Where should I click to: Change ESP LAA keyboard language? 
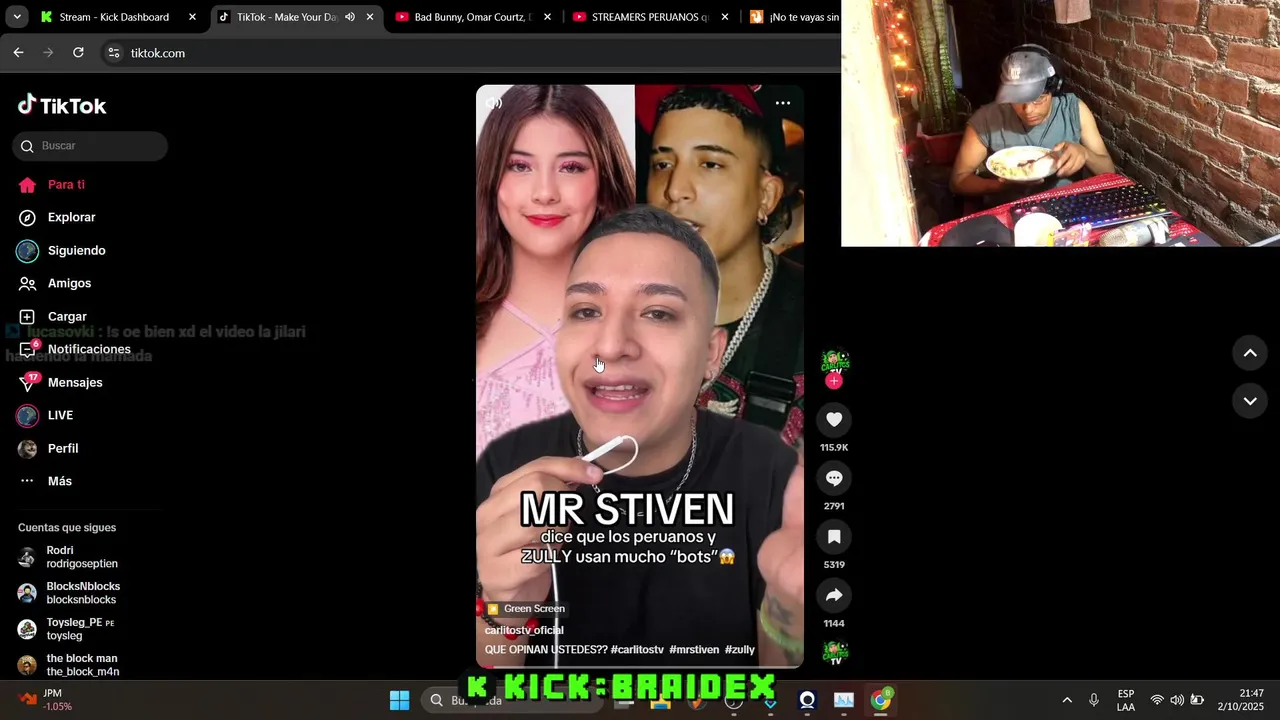1126,700
